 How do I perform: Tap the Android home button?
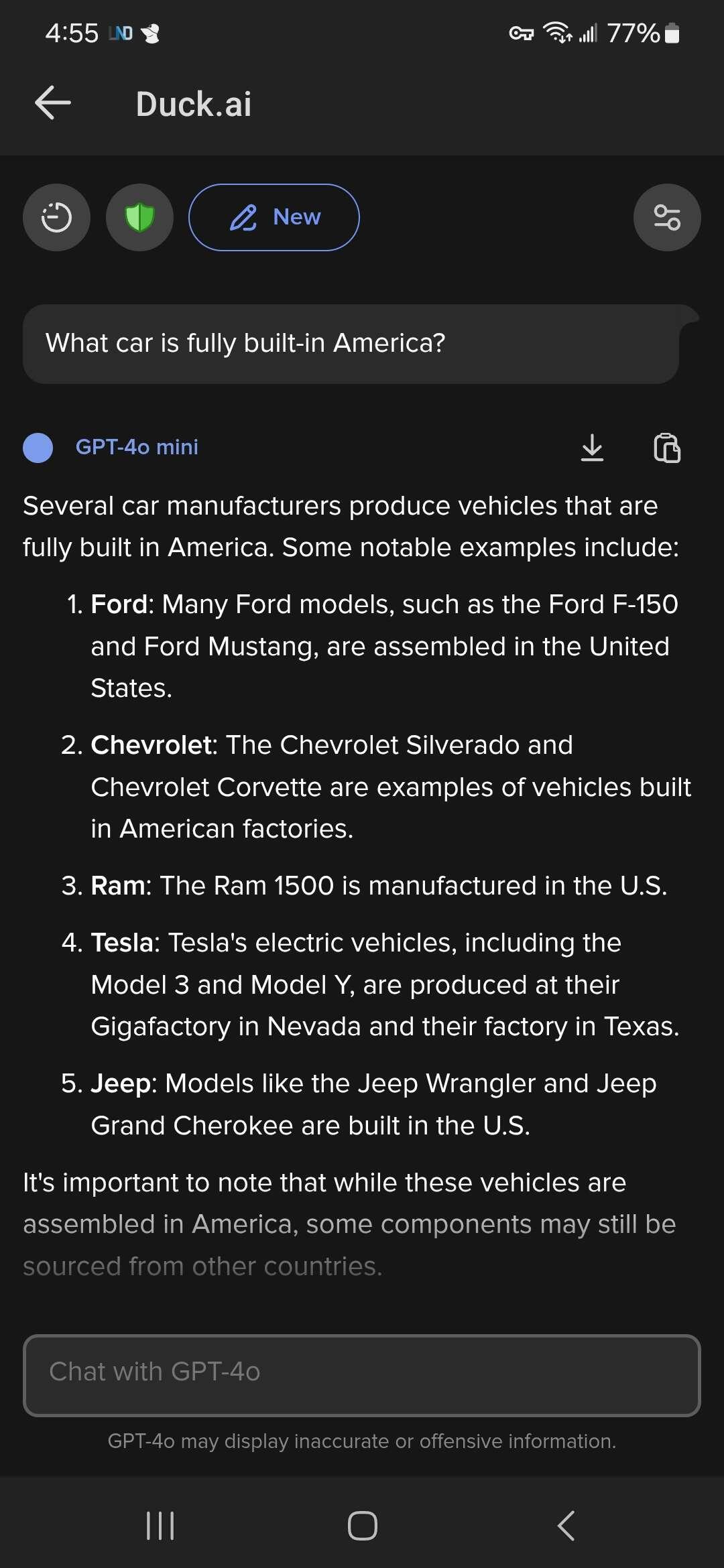point(363,1526)
